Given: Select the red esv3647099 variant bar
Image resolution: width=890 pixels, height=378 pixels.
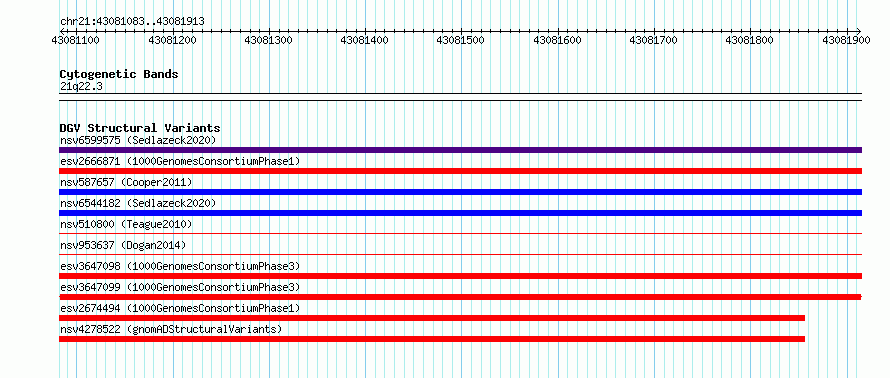Looking at the screenshot, I should 460,297.
